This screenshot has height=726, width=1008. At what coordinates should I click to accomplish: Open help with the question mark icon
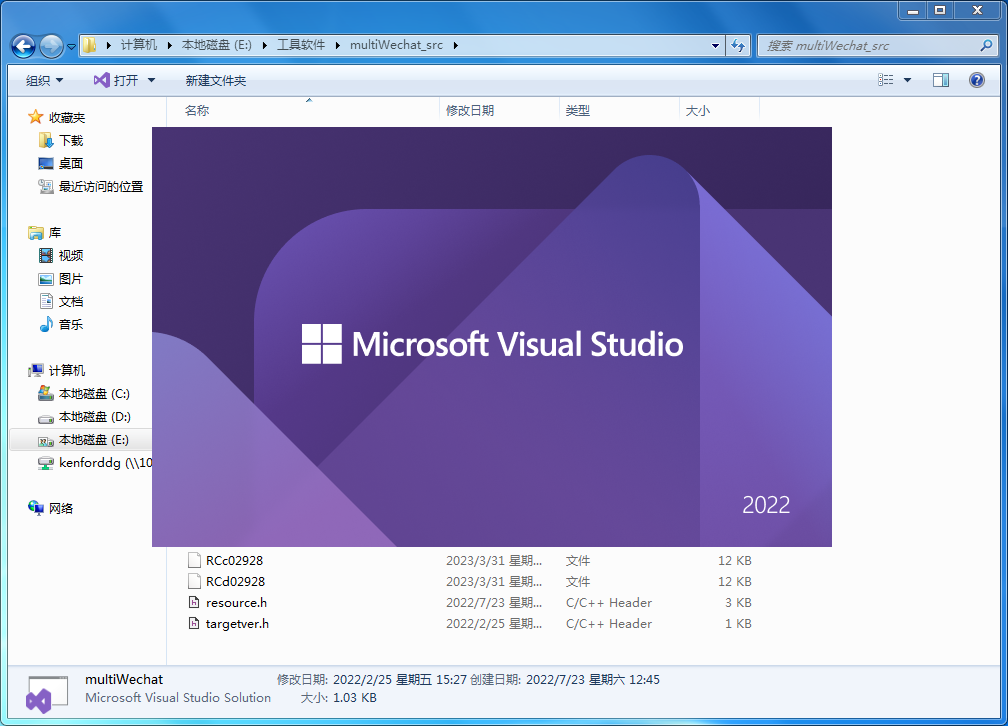976,80
